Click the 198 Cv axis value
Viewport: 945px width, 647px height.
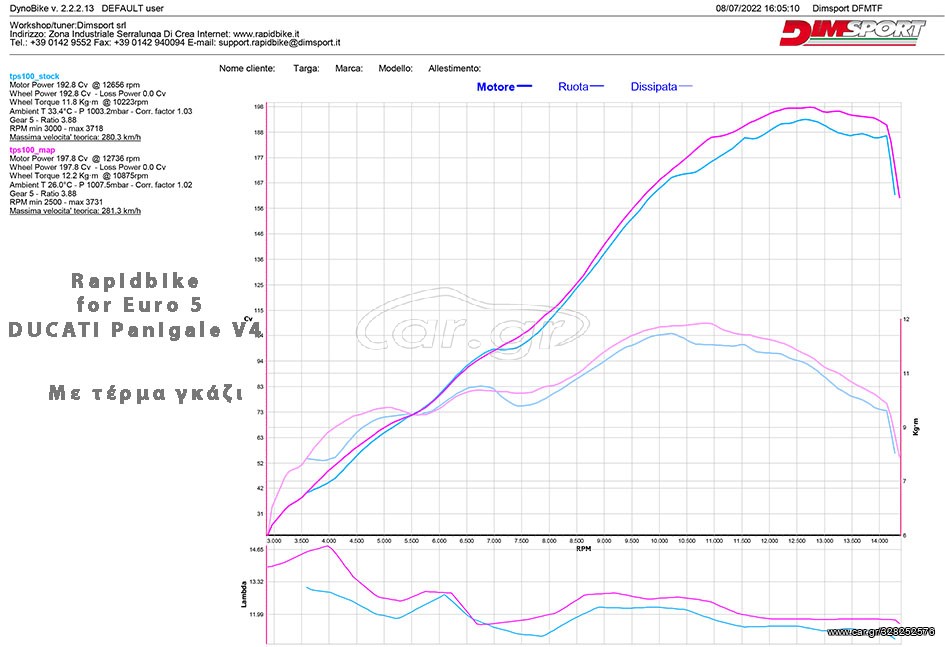pyautogui.click(x=259, y=107)
